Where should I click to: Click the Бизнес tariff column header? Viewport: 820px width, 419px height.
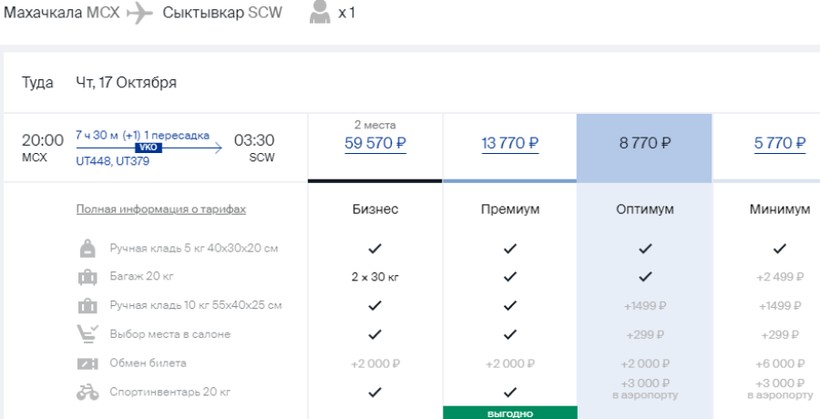[x=375, y=210]
